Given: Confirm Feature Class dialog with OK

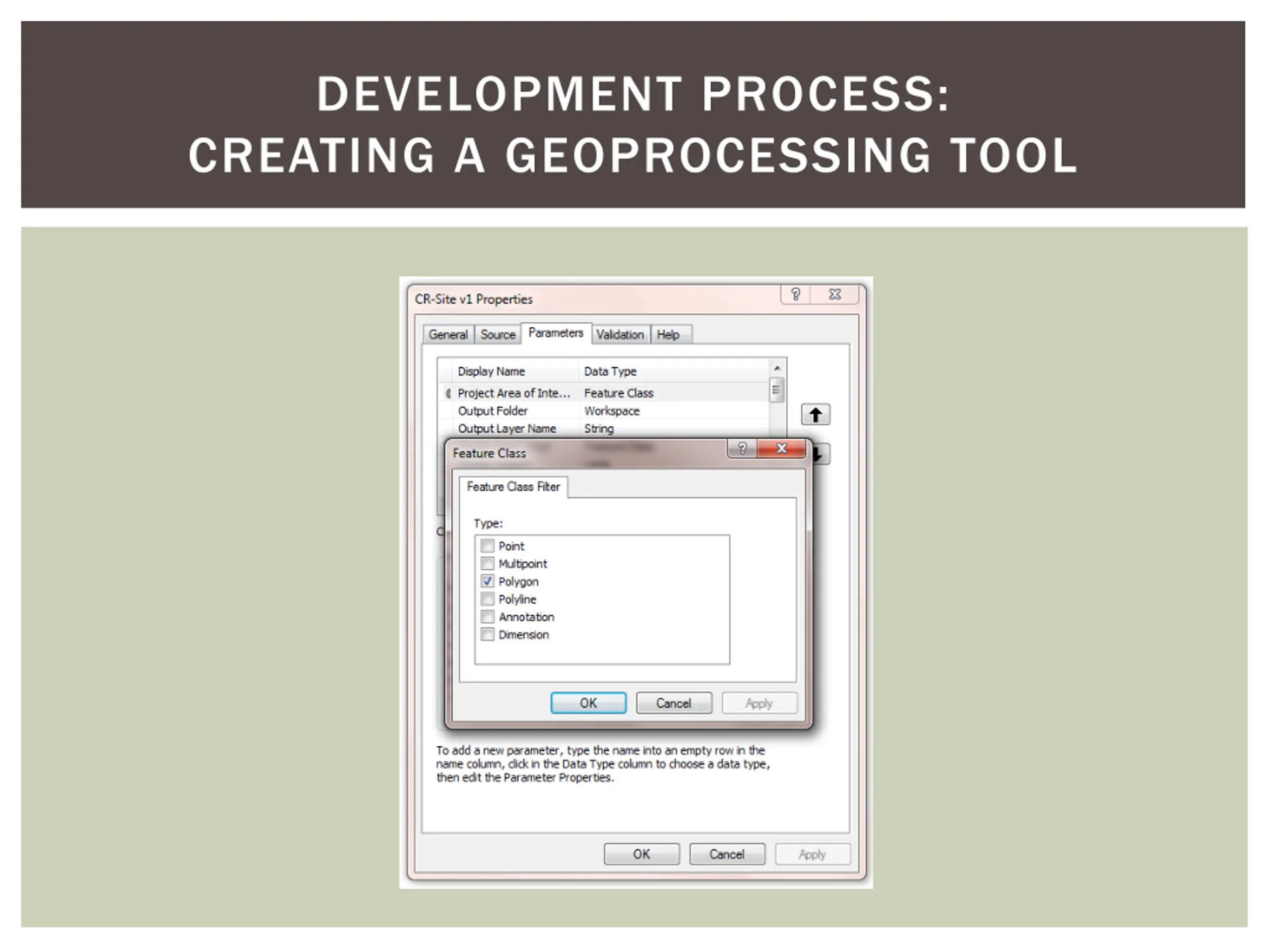Looking at the screenshot, I should (x=588, y=703).
